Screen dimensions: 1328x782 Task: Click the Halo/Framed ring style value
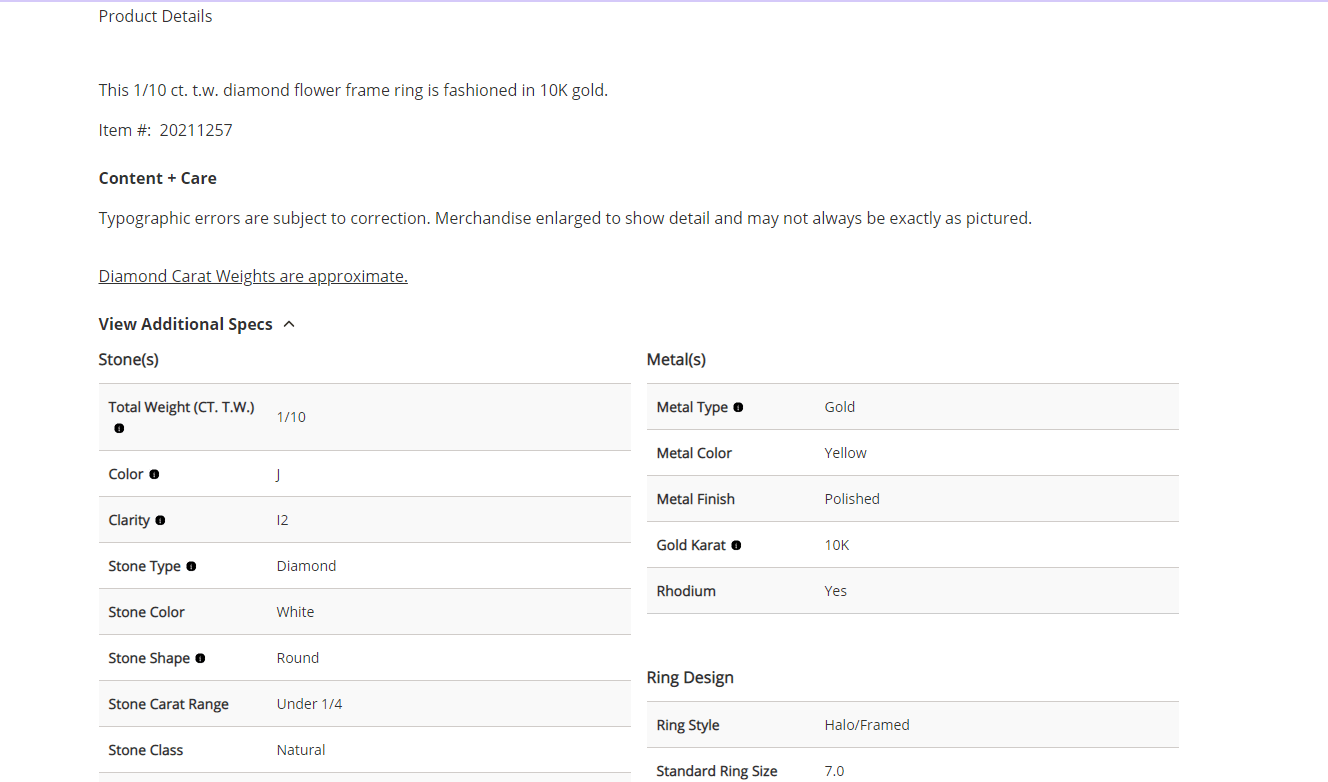pos(866,725)
